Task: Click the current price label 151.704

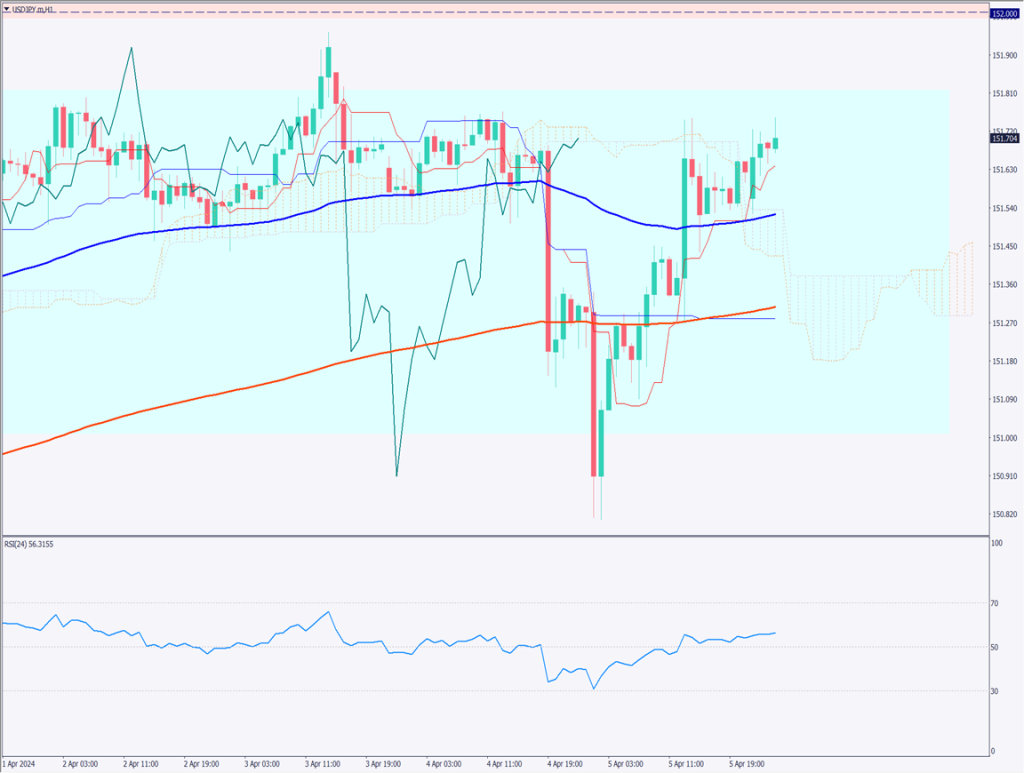Action: (x=1004, y=139)
